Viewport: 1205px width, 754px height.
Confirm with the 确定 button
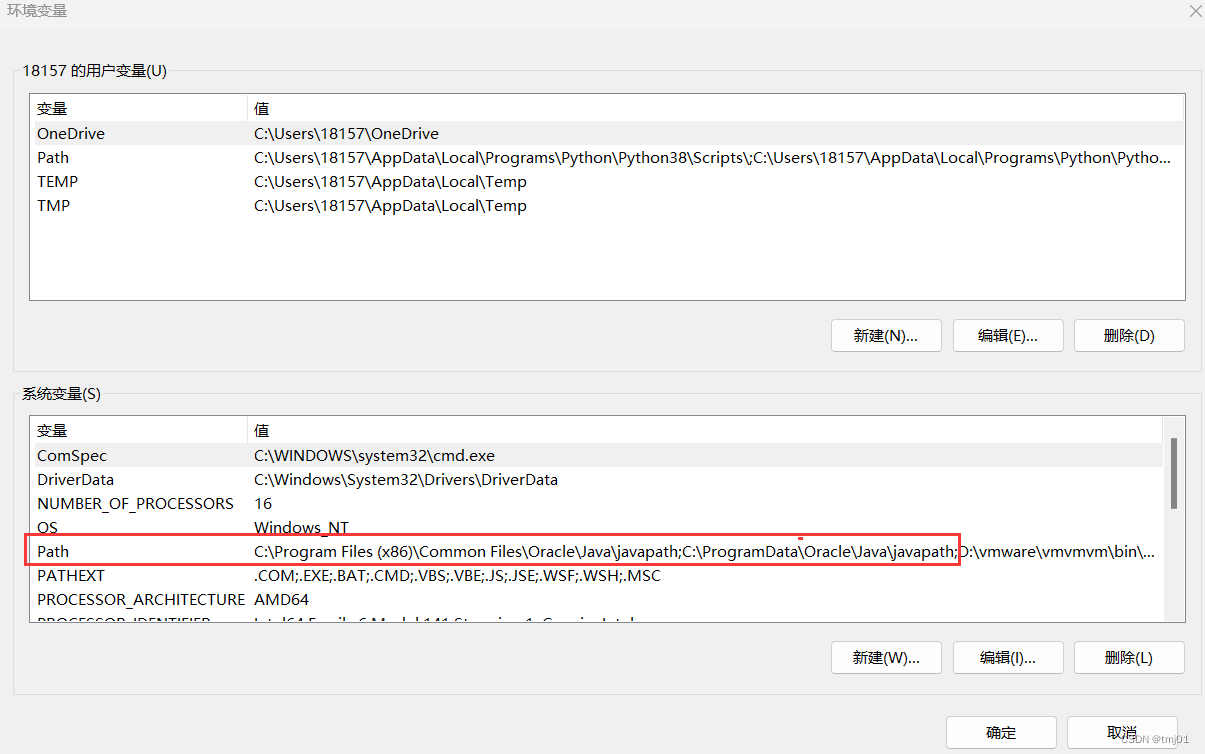click(1001, 733)
